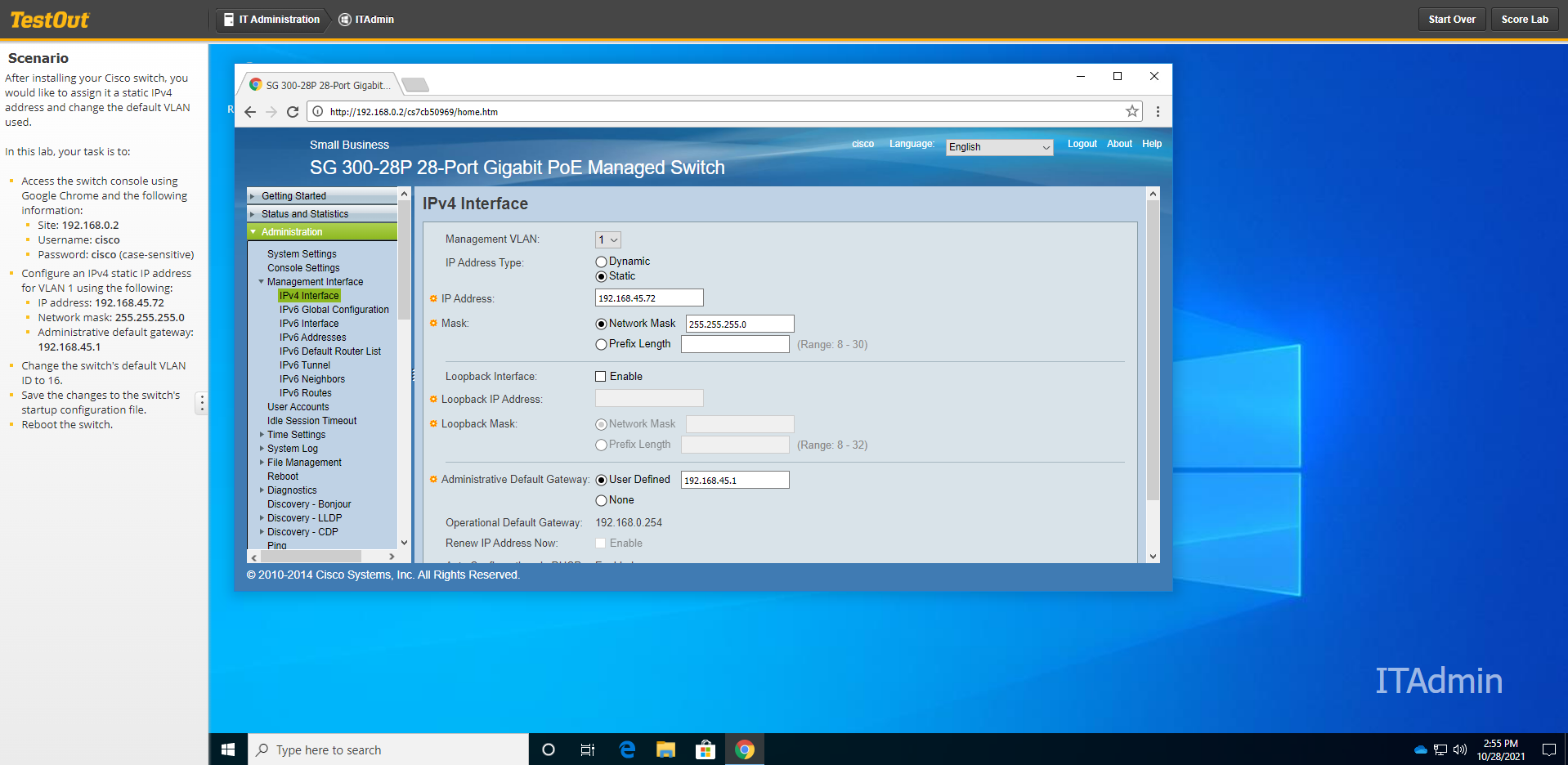Expand the Diagnostics tree node
1568x765 pixels.
tap(262, 490)
